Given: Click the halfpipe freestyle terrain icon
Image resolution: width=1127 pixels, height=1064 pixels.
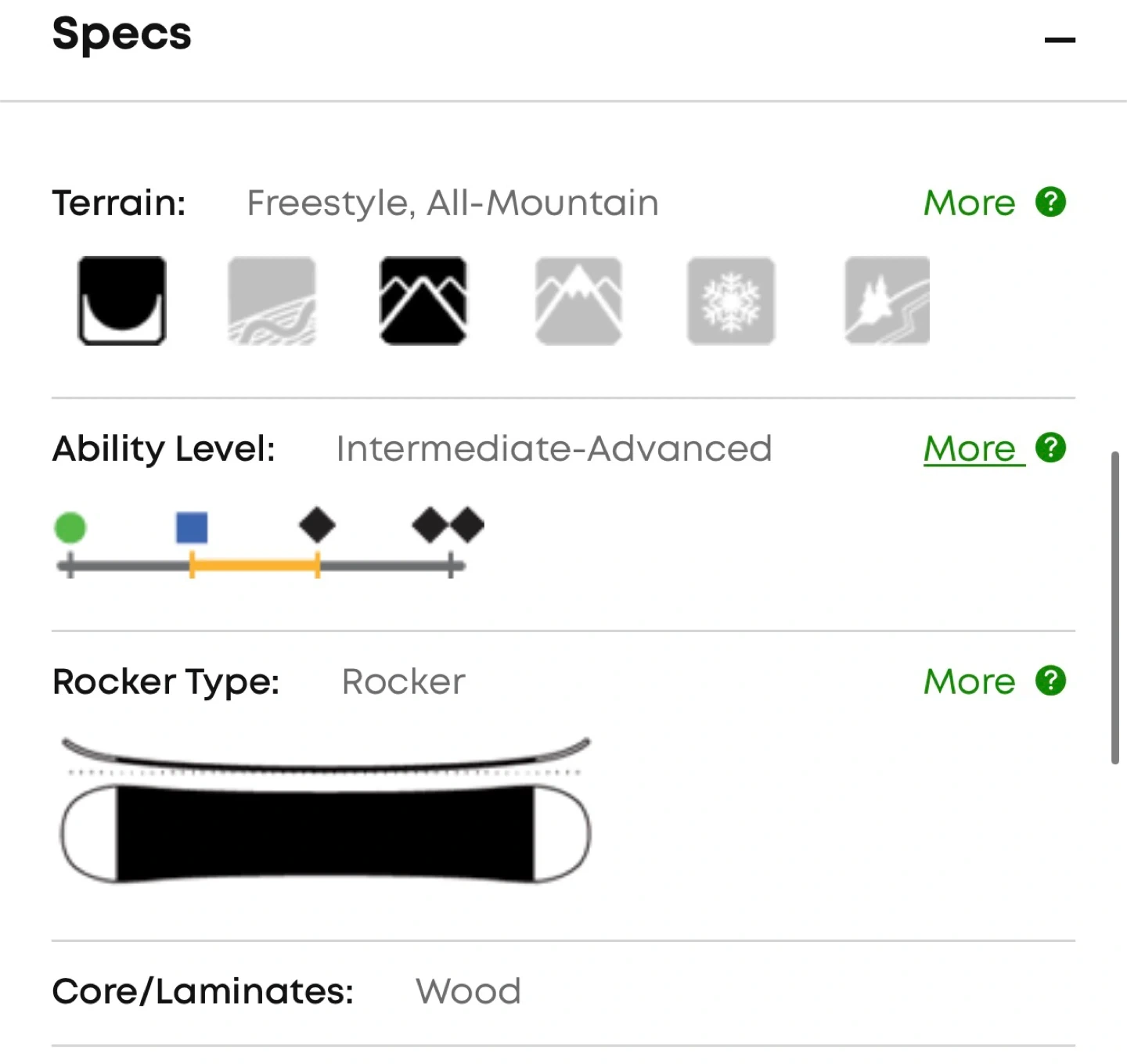Looking at the screenshot, I should pos(122,300).
